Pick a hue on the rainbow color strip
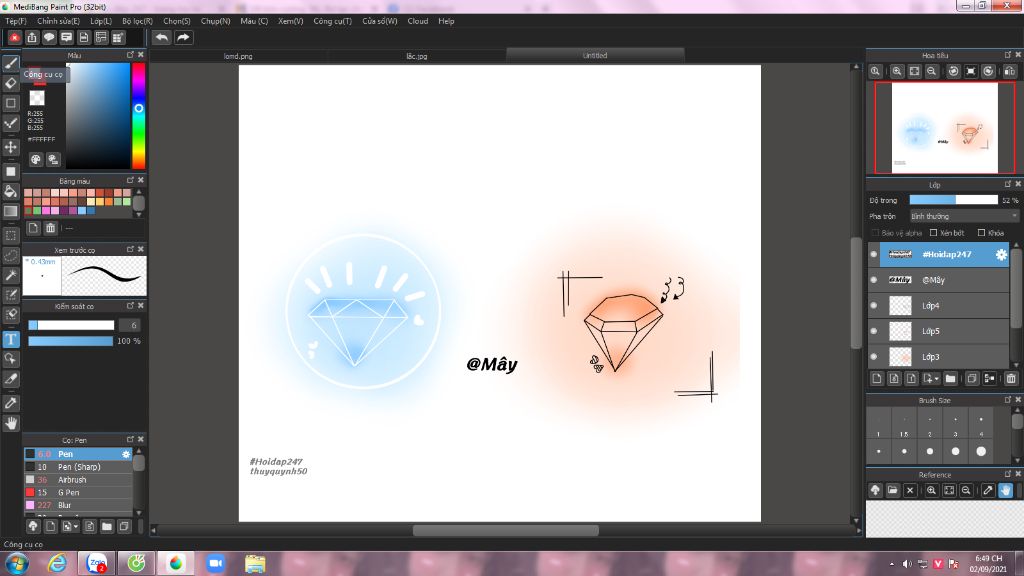The height and width of the screenshot is (576, 1024). click(138, 116)
